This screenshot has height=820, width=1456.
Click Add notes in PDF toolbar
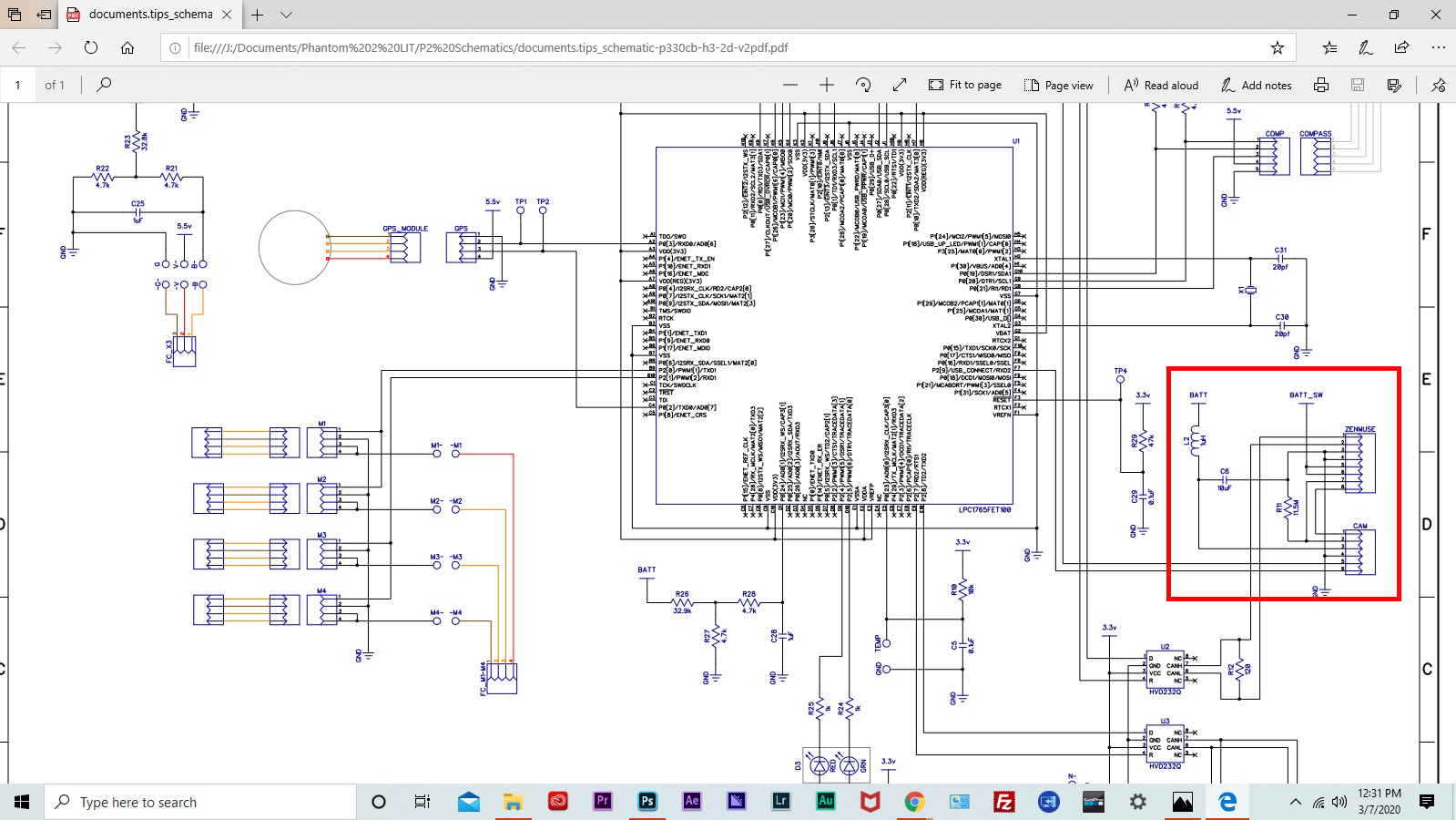[x=1256, y=85]
